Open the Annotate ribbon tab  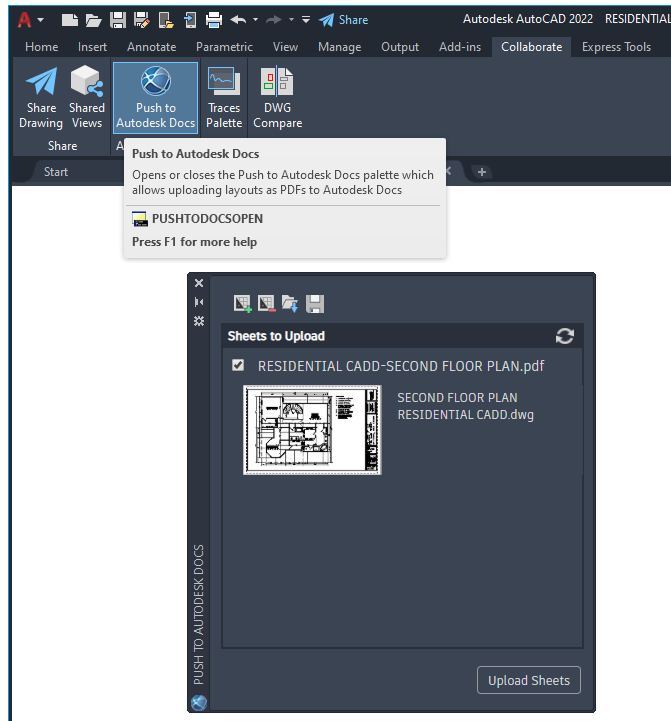pyautogui.click(x=151, y=47)
